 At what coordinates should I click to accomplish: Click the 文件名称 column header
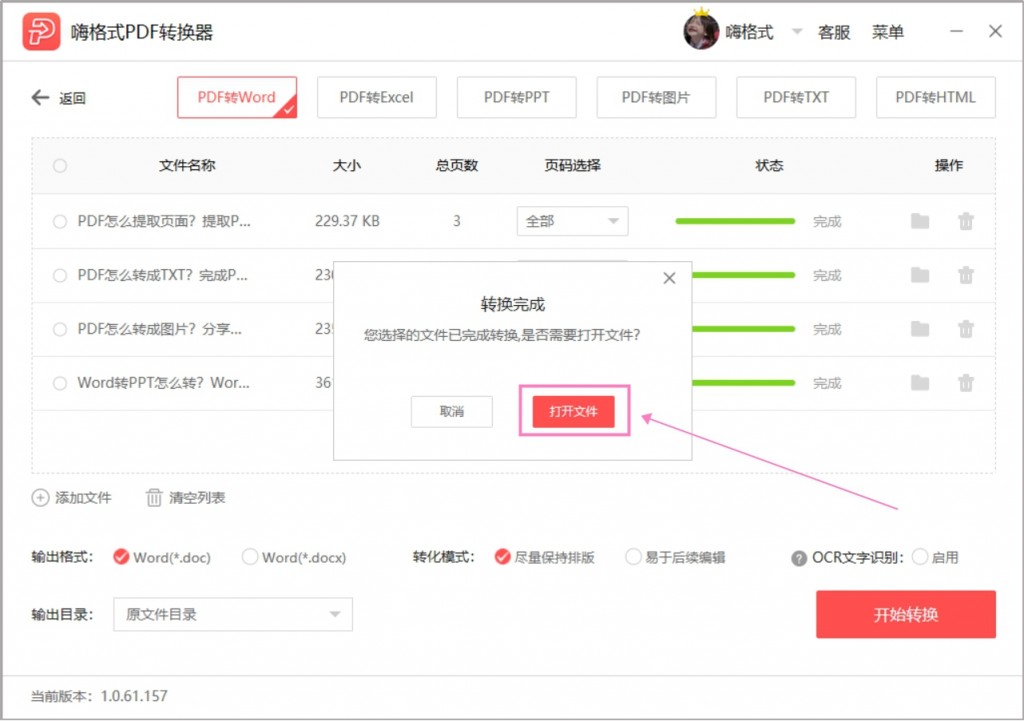[x=187, y=166]
